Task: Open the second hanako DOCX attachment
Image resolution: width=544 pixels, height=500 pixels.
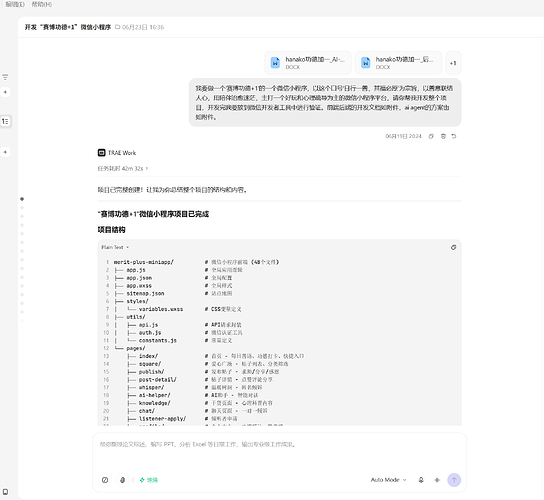Action: pos(398,63)
